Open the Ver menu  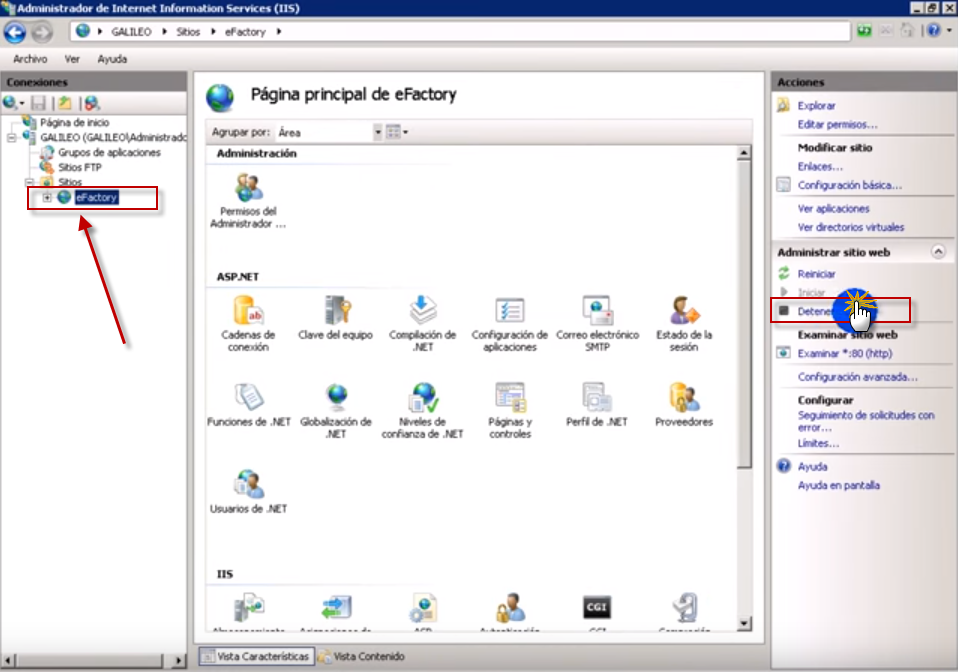pos(72,59)
